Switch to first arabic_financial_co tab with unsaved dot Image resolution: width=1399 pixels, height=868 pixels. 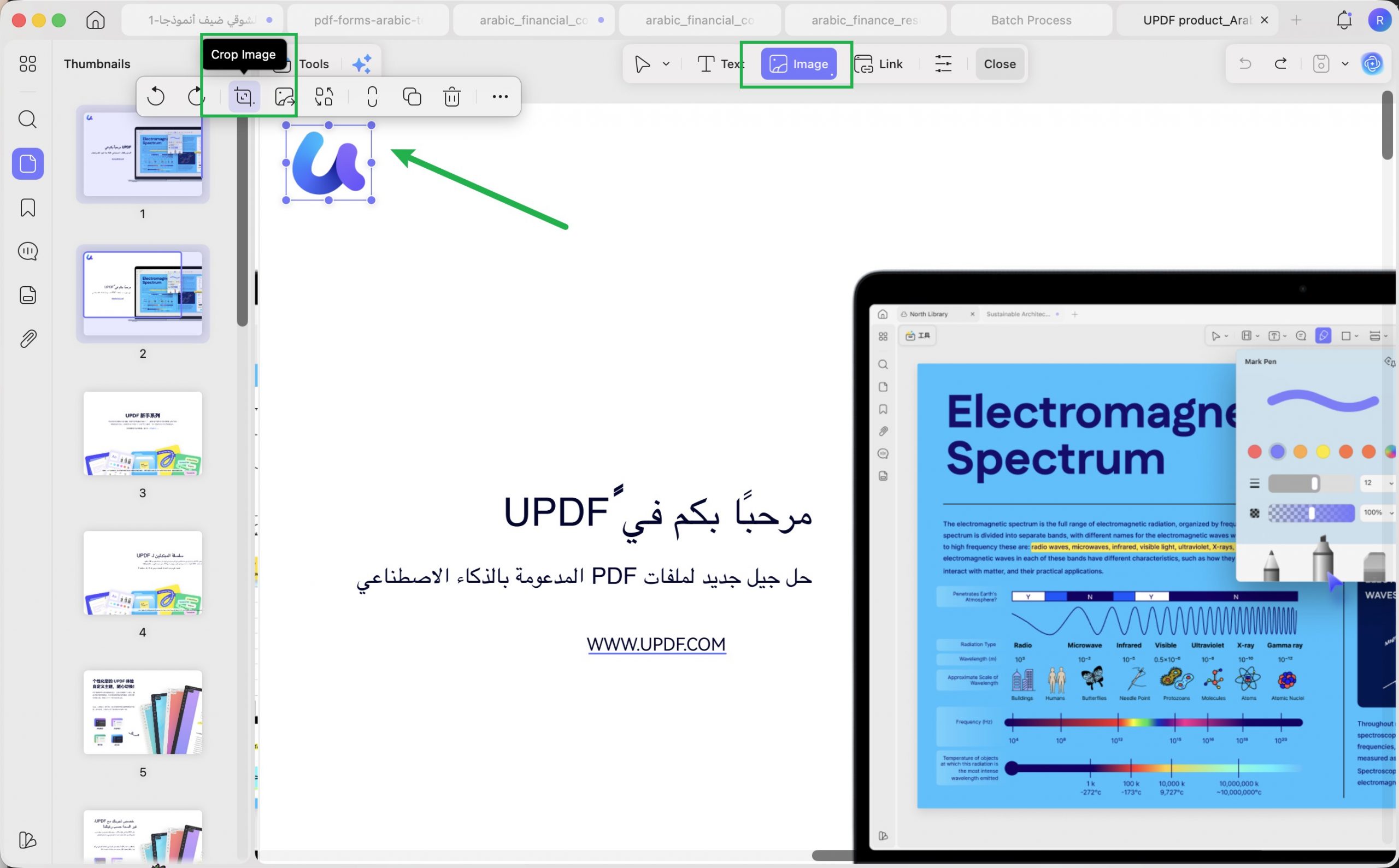point(533,20)
